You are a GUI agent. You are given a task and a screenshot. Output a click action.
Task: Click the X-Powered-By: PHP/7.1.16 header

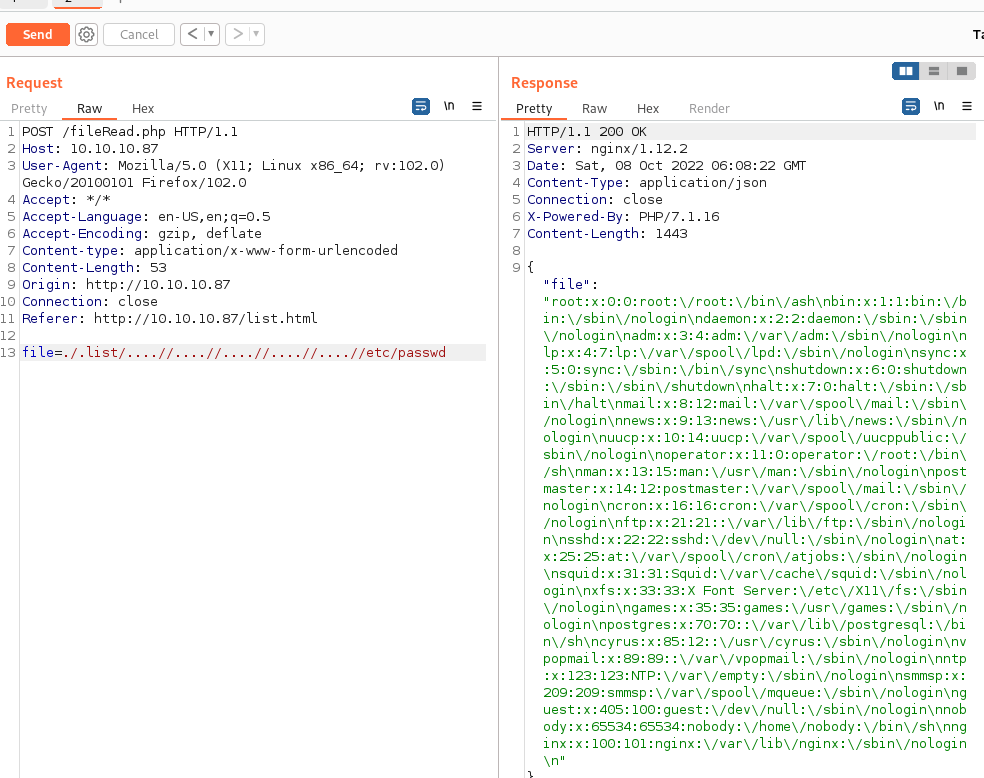coord(623,216)
